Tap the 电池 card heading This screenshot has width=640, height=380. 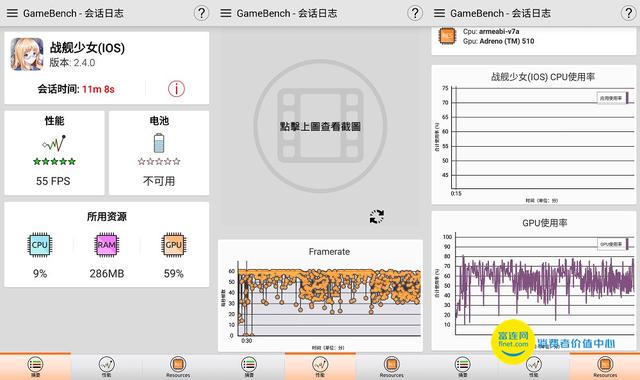[x=159, y=121]
